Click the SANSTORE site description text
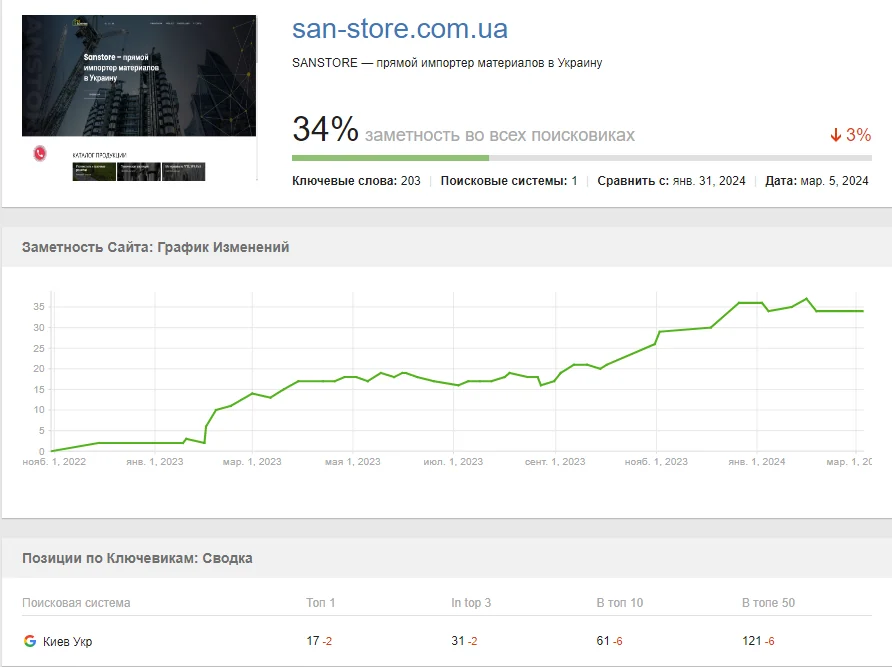892x667 pixels. point(447,63)
